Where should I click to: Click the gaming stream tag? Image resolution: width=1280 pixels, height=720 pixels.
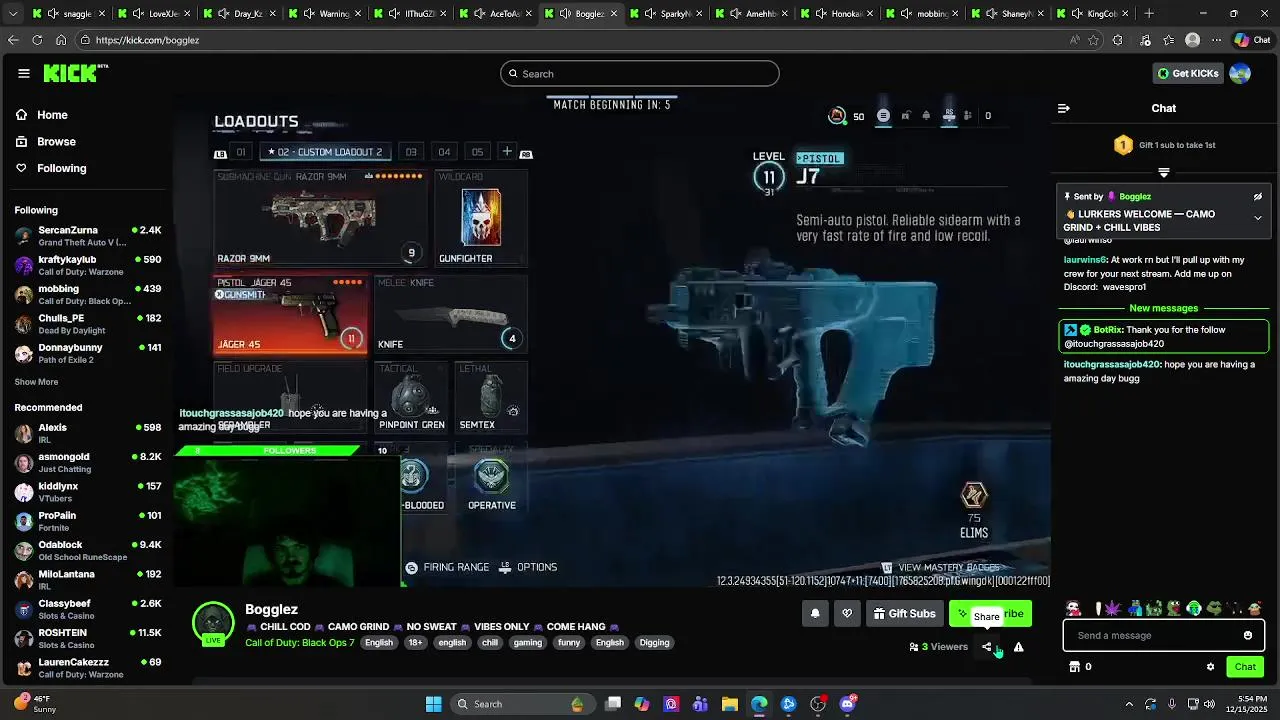528,643
